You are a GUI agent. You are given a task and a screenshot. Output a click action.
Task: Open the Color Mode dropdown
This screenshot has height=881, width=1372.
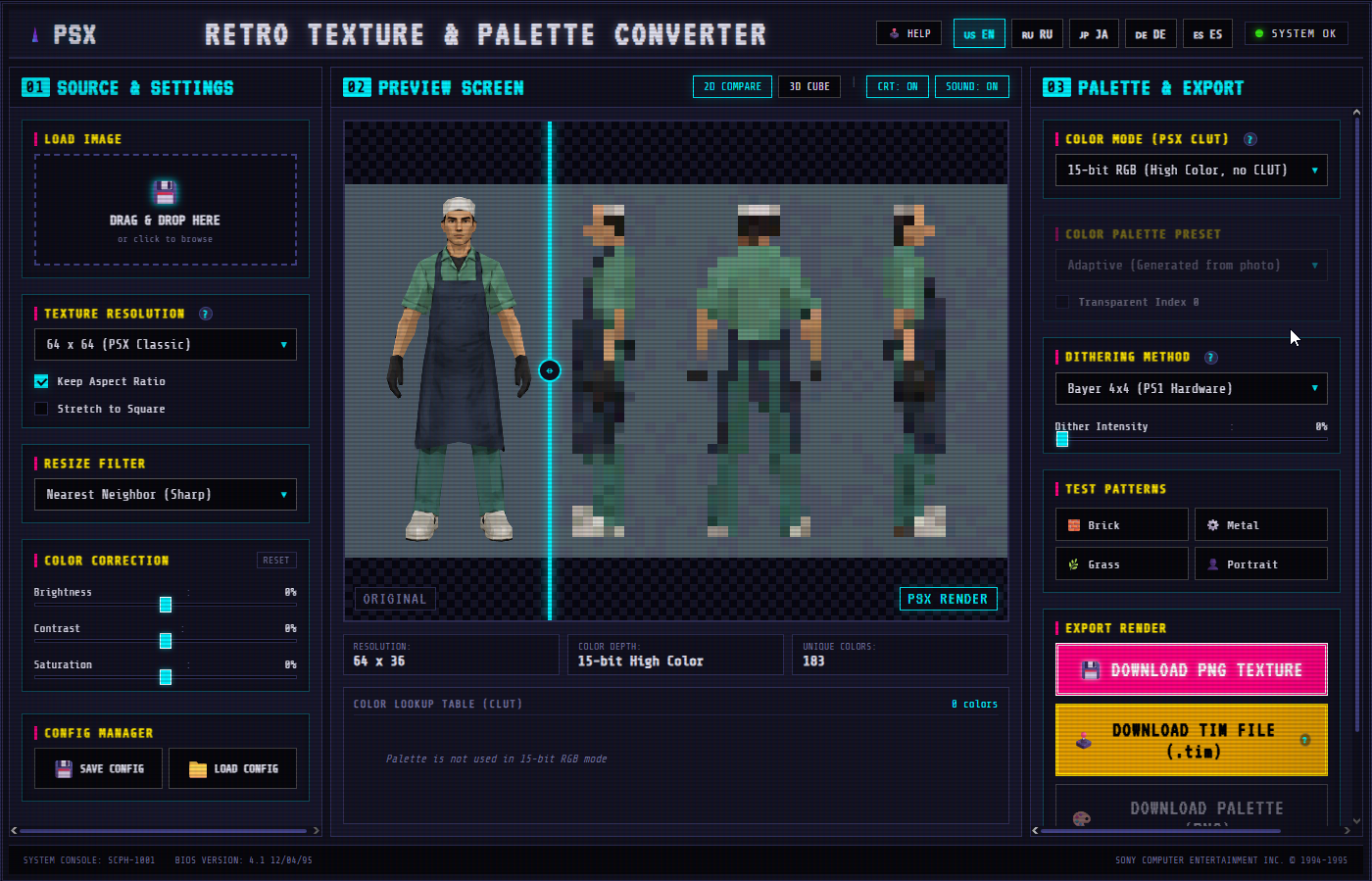click(1192, 171)
